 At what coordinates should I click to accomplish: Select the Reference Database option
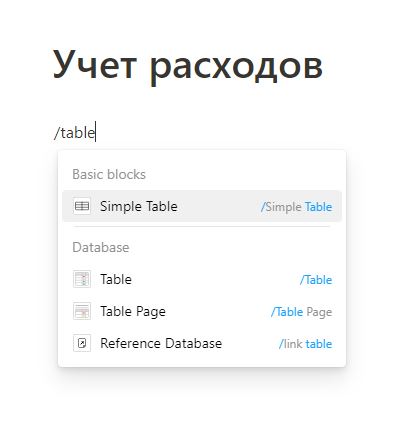click(x=202, y=343)
